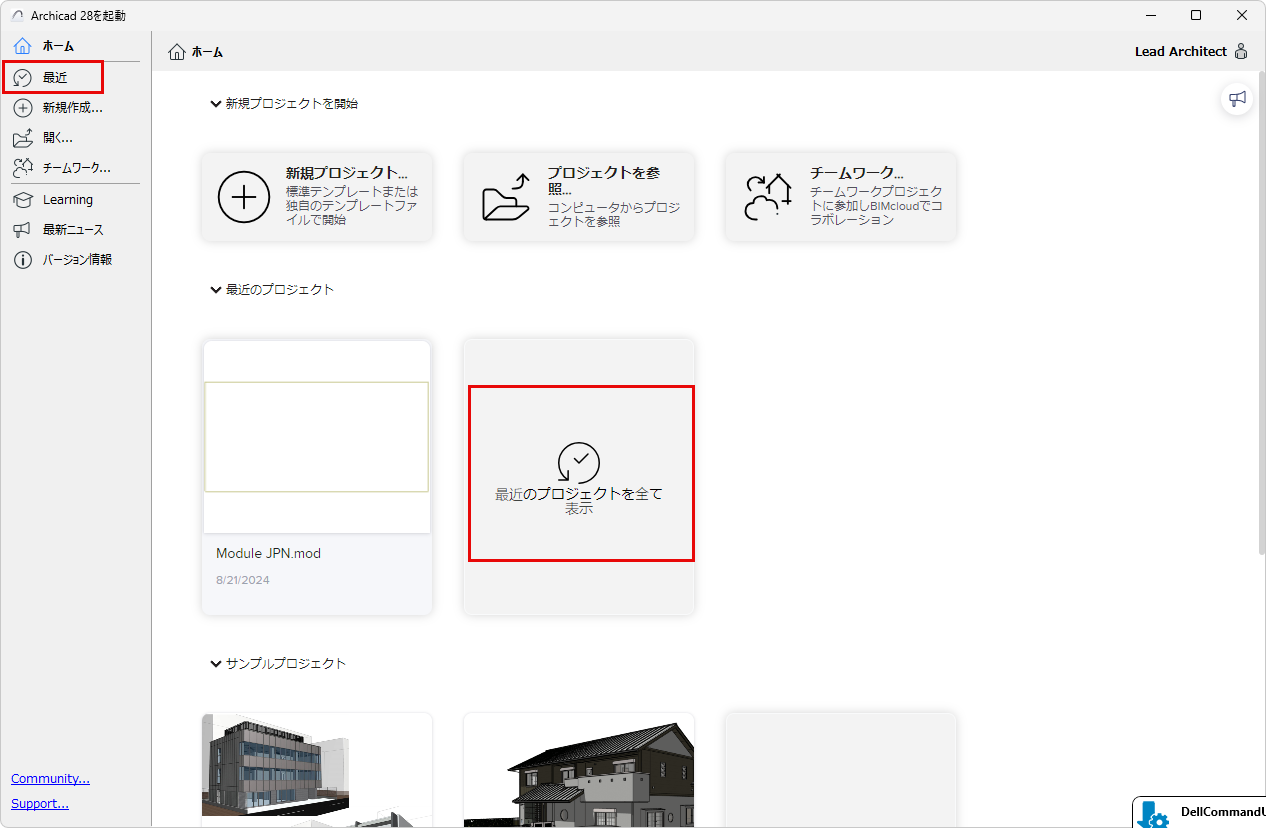This screenshot has width=1266, height=828.
Task: Collapse the 最近のプロジェクト section
Action: (x=215, y=289)
